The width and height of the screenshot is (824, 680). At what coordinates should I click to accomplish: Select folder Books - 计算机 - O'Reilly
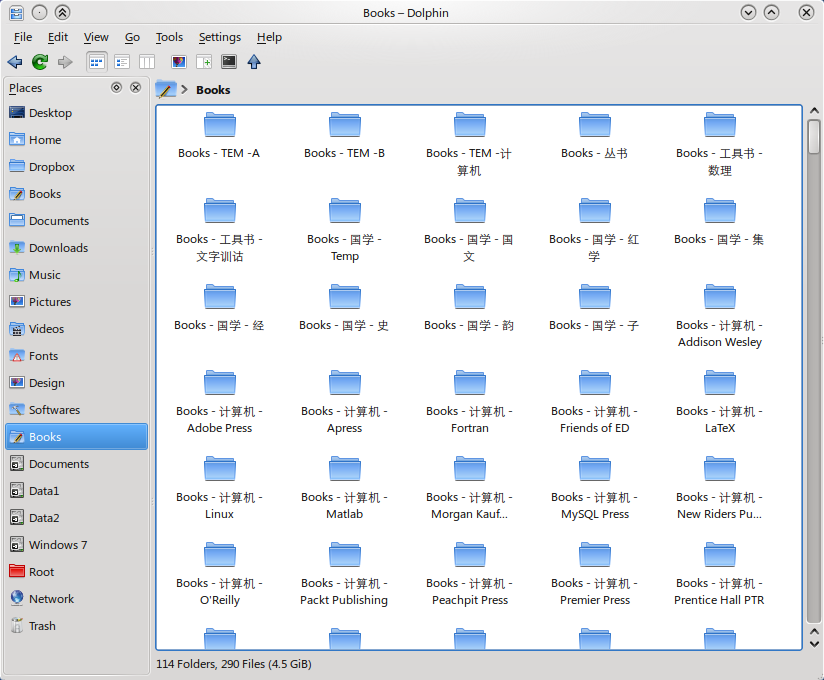(x=219, y=575)
